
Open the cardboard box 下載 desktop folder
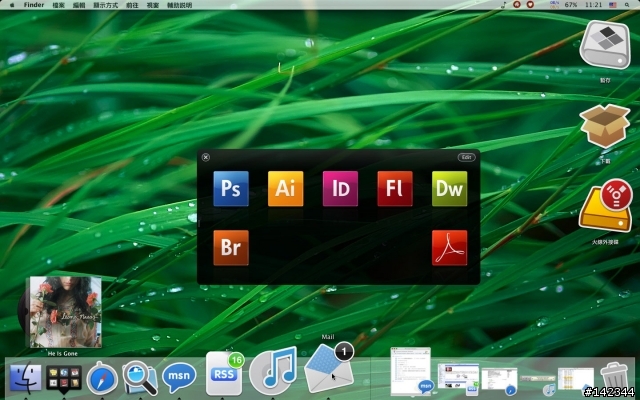(605, 126)
